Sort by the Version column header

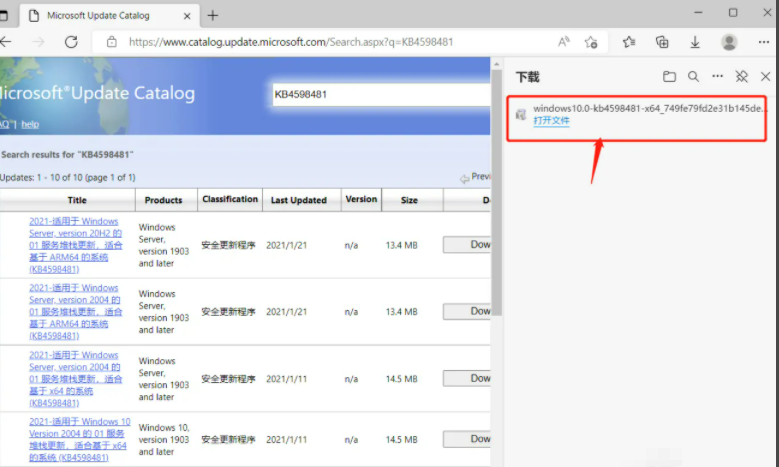click(x=361, y=199)
